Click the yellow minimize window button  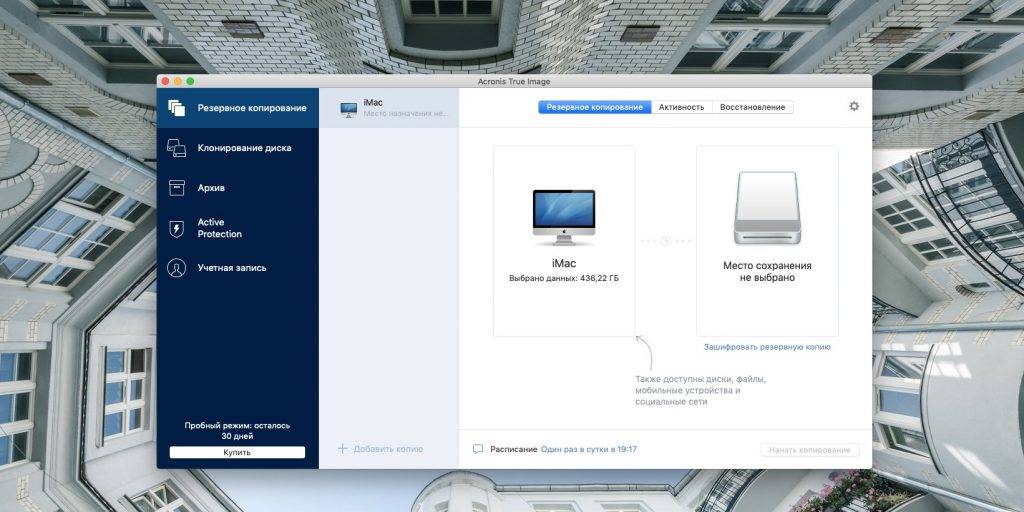coord(178,81)
